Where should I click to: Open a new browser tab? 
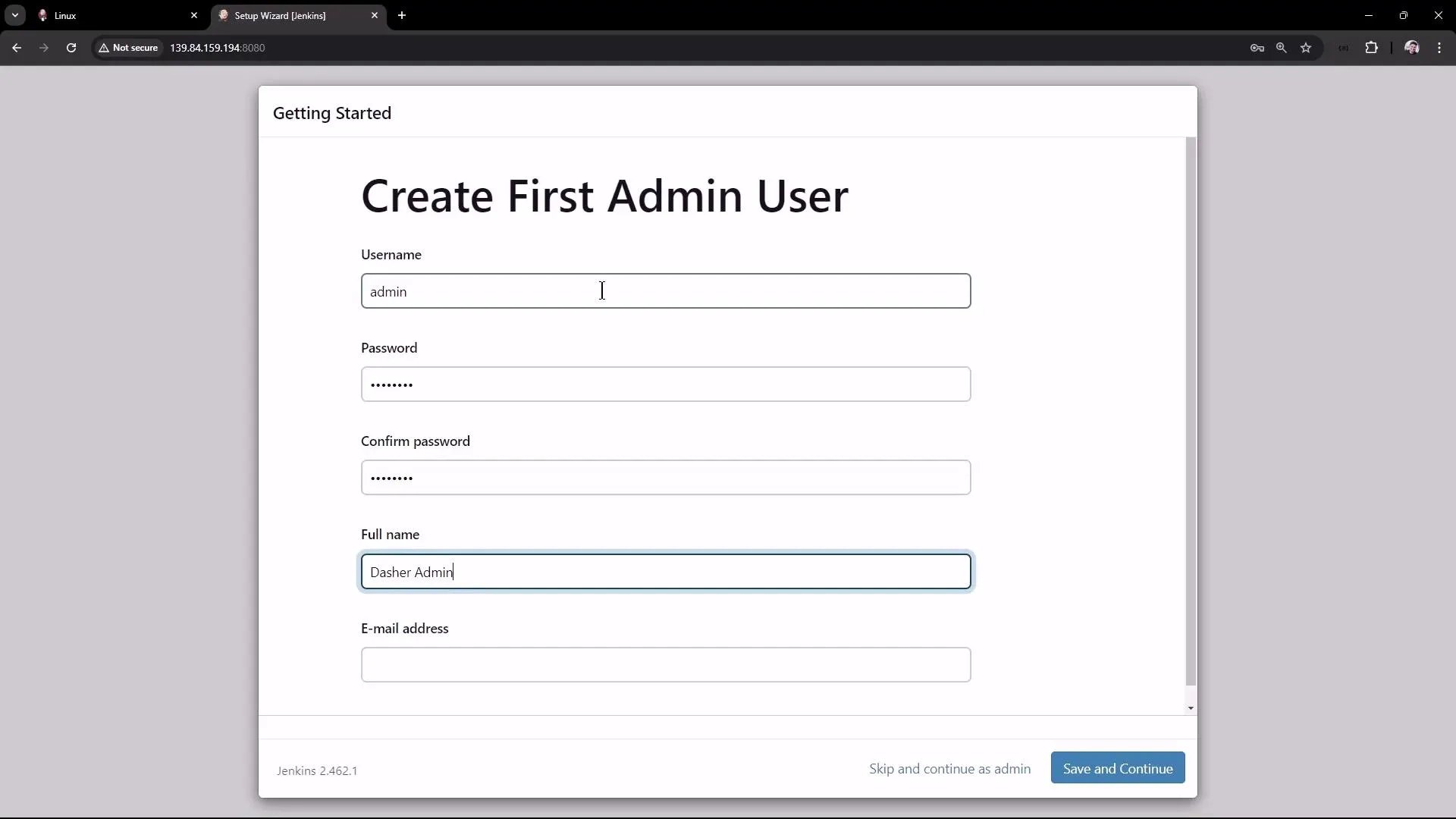coord(403,15)
